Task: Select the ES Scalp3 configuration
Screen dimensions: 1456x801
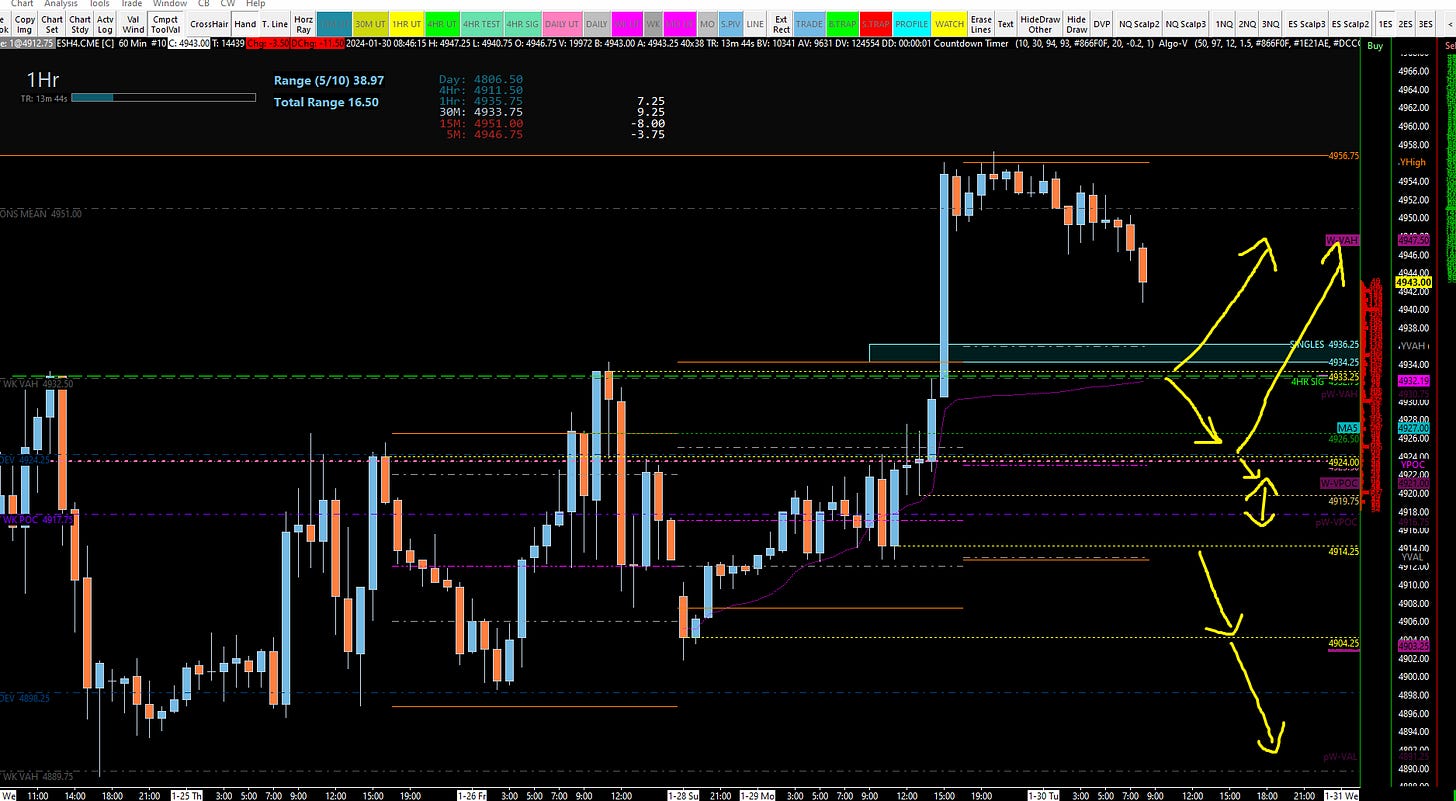Action: point(1307,24)
